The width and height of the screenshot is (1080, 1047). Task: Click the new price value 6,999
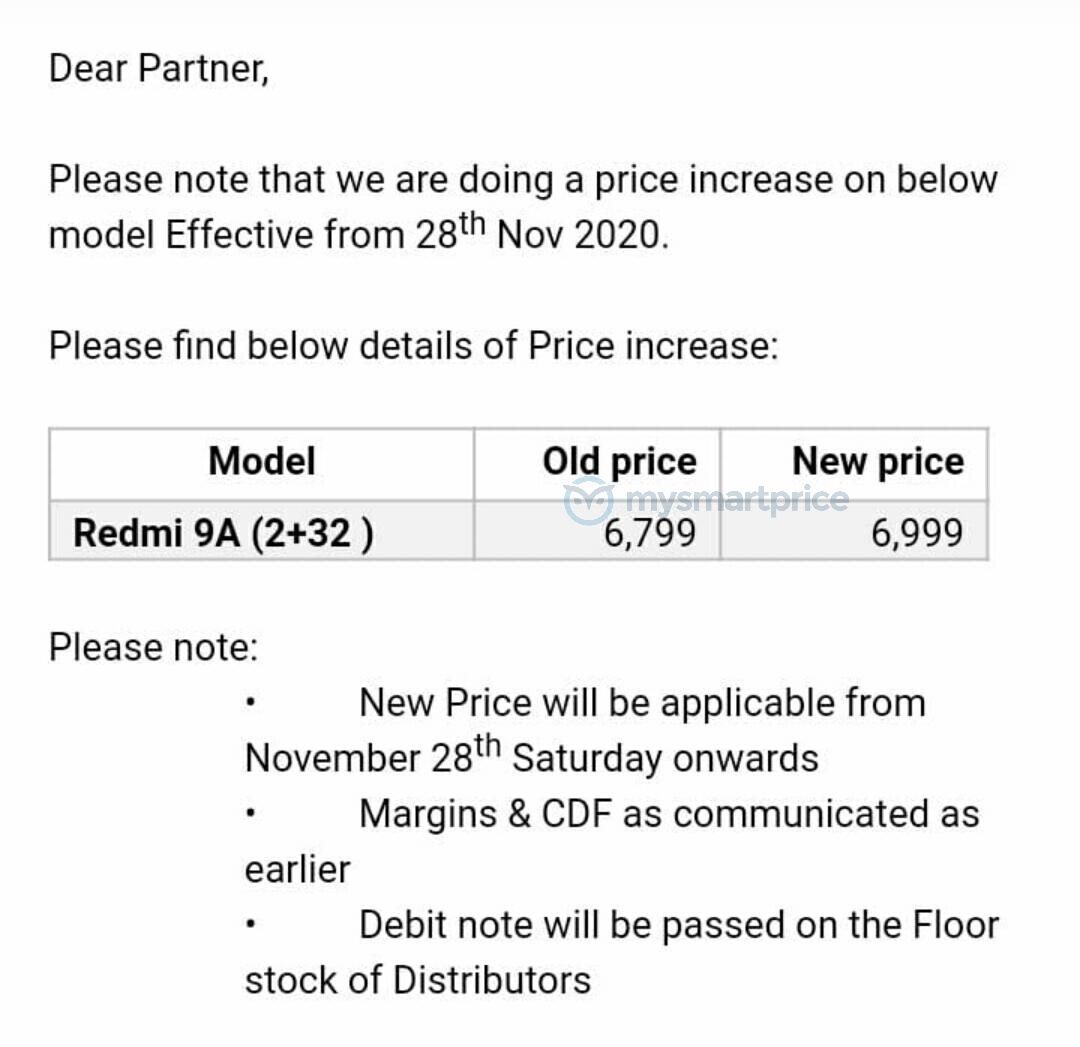[x=917, y=534]
